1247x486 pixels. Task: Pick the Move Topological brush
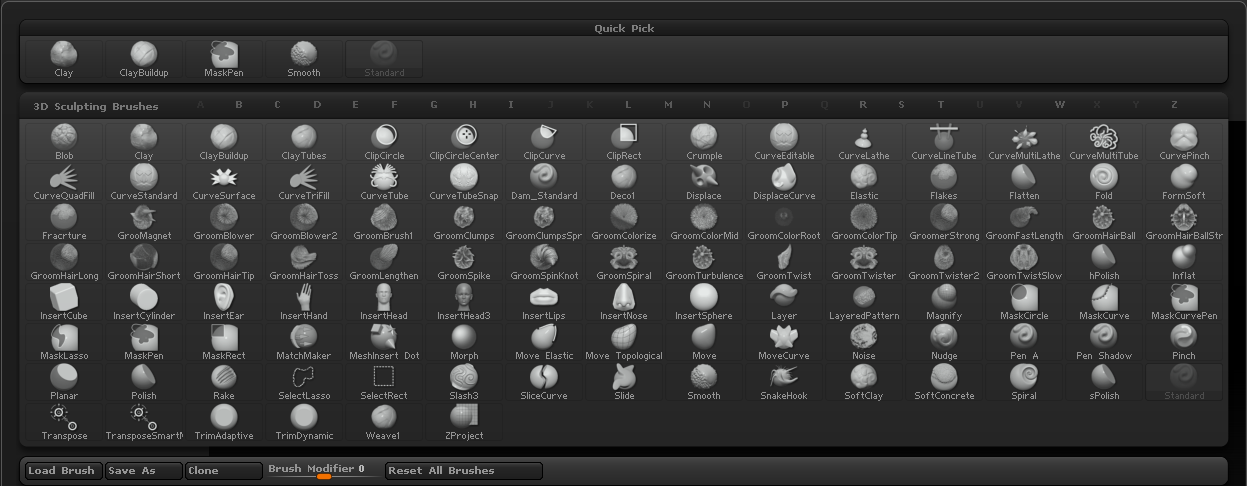(x=624, y=342)
